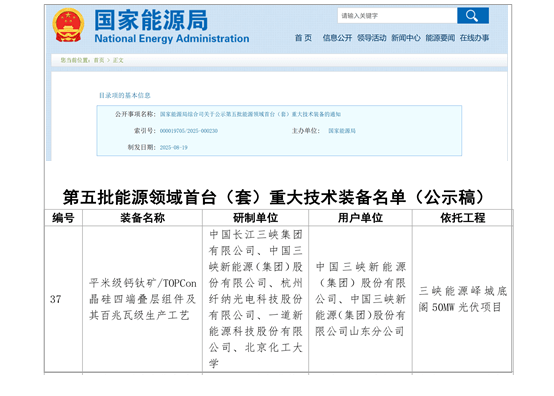
Task: Select index number 000019705/2025-000230
Action: point(189,131)
